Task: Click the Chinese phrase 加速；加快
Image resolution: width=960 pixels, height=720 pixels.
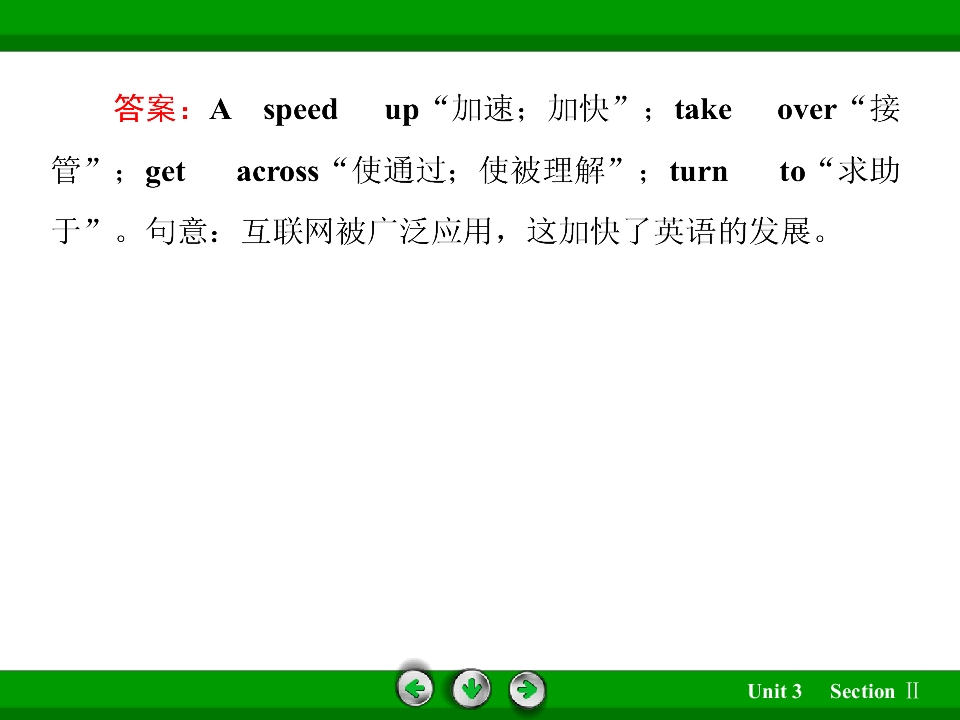Action: (x=530, y=109)
